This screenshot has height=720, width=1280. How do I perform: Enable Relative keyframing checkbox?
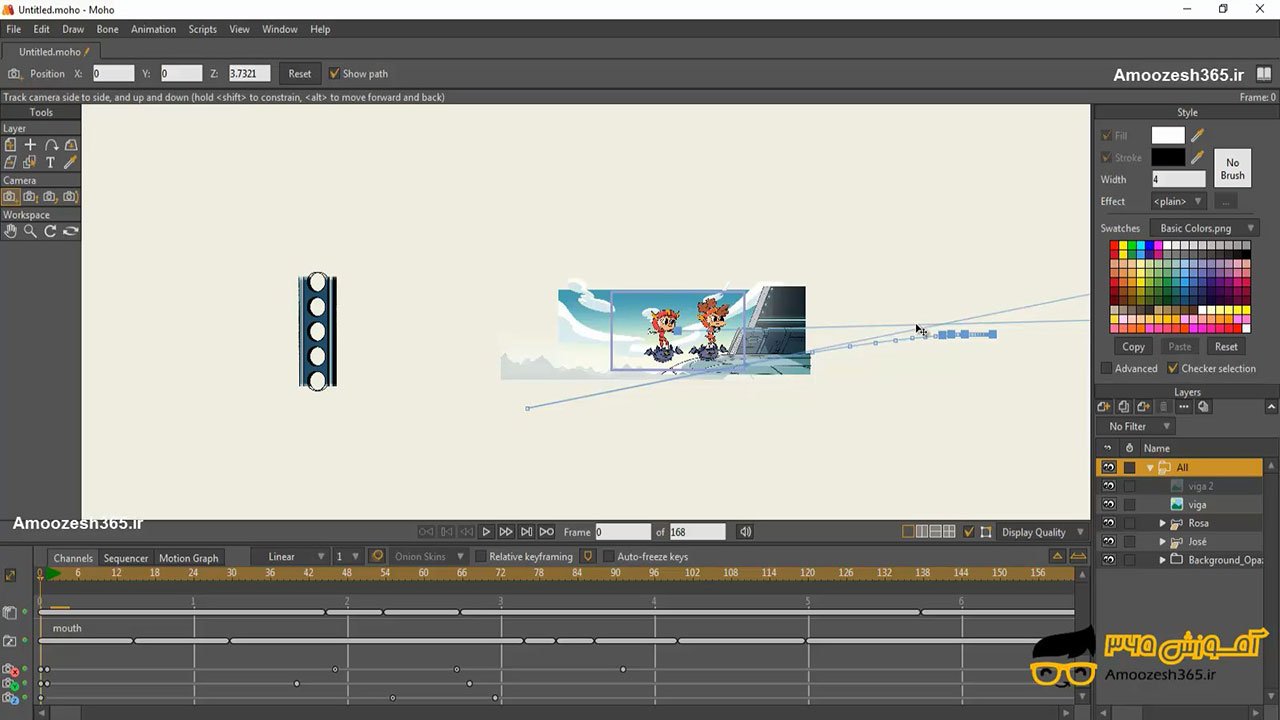pyautogui.click(x=480, y=556)
